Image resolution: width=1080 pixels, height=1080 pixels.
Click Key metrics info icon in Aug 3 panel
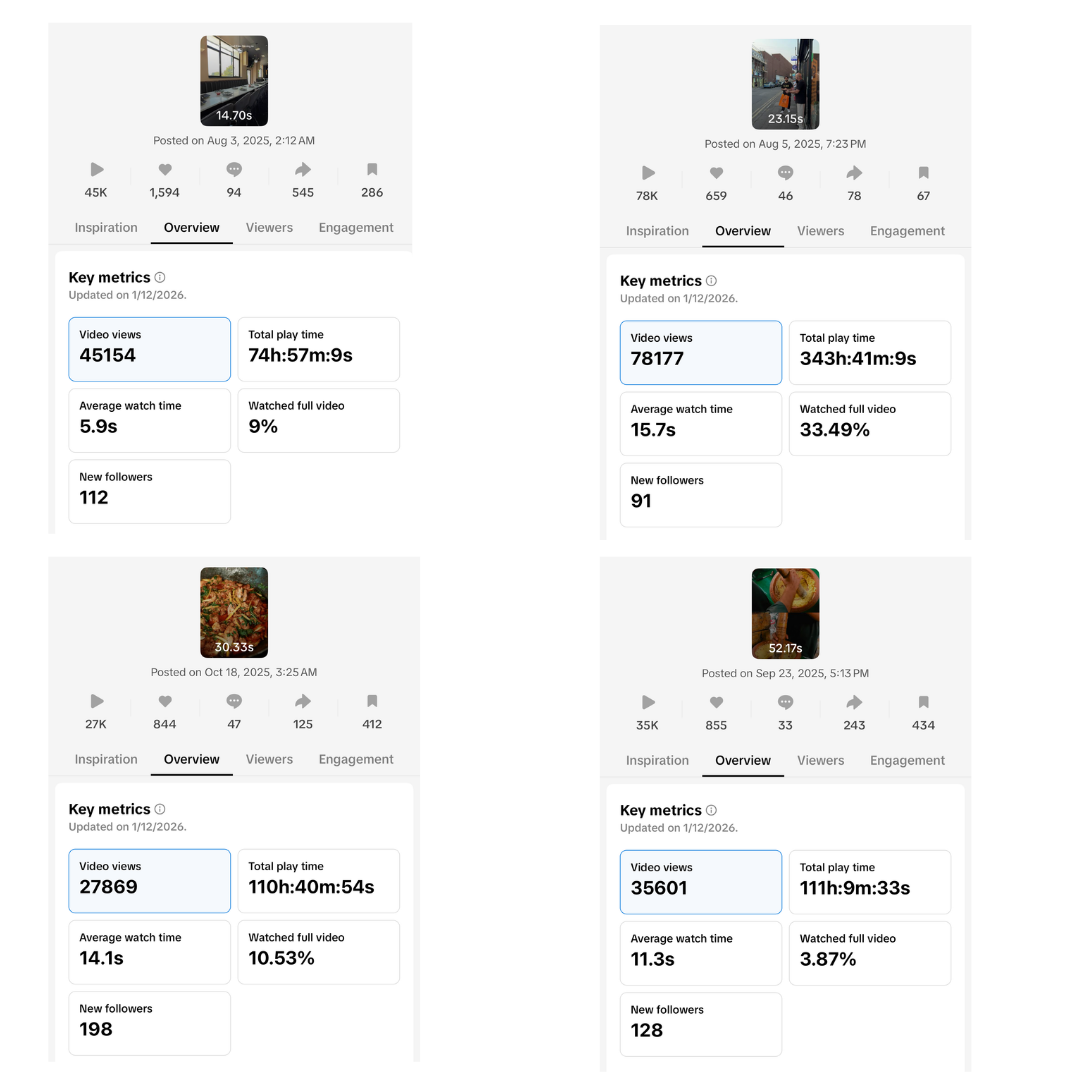click(160, 278)
